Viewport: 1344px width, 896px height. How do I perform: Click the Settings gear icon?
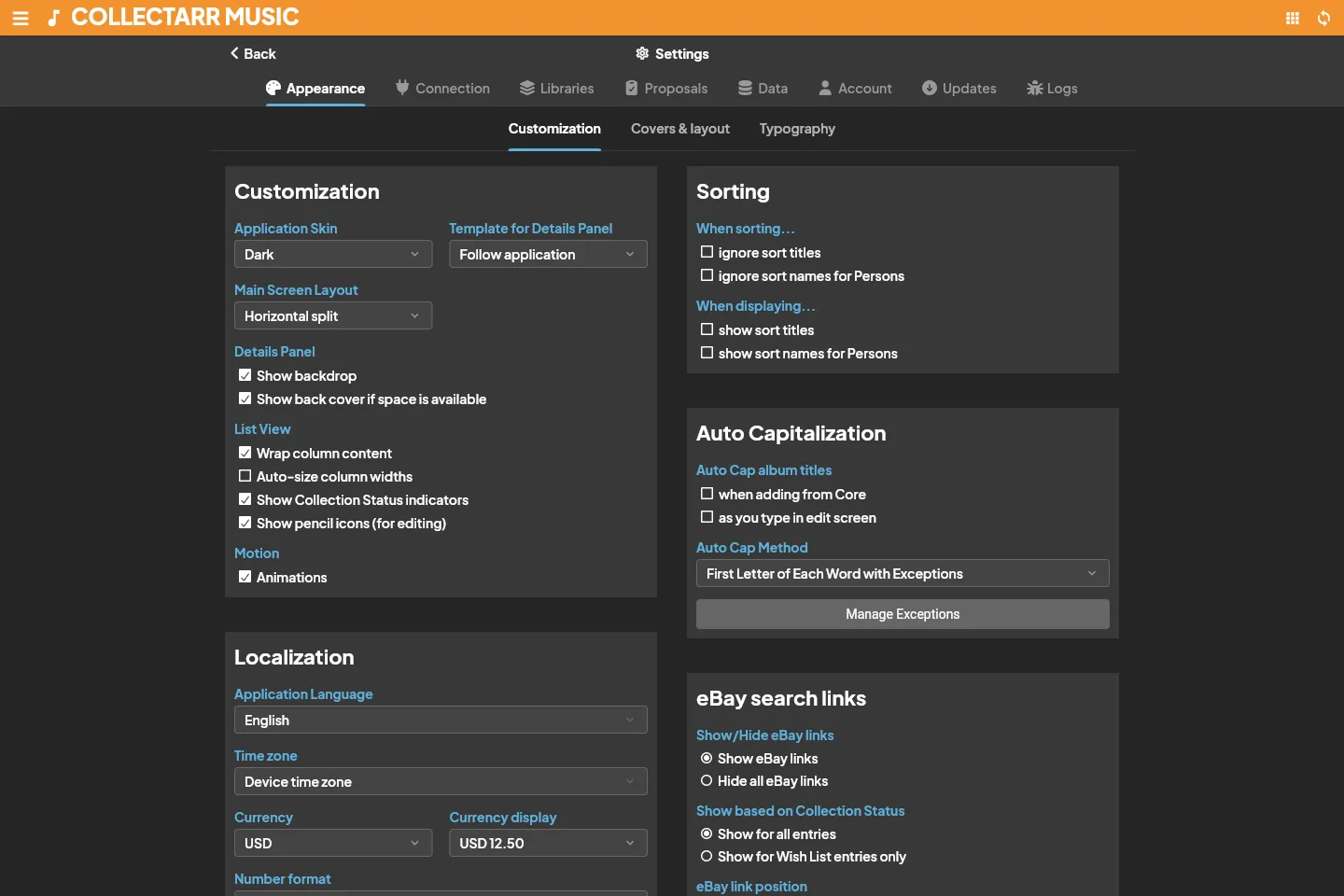tap(642, 53)
